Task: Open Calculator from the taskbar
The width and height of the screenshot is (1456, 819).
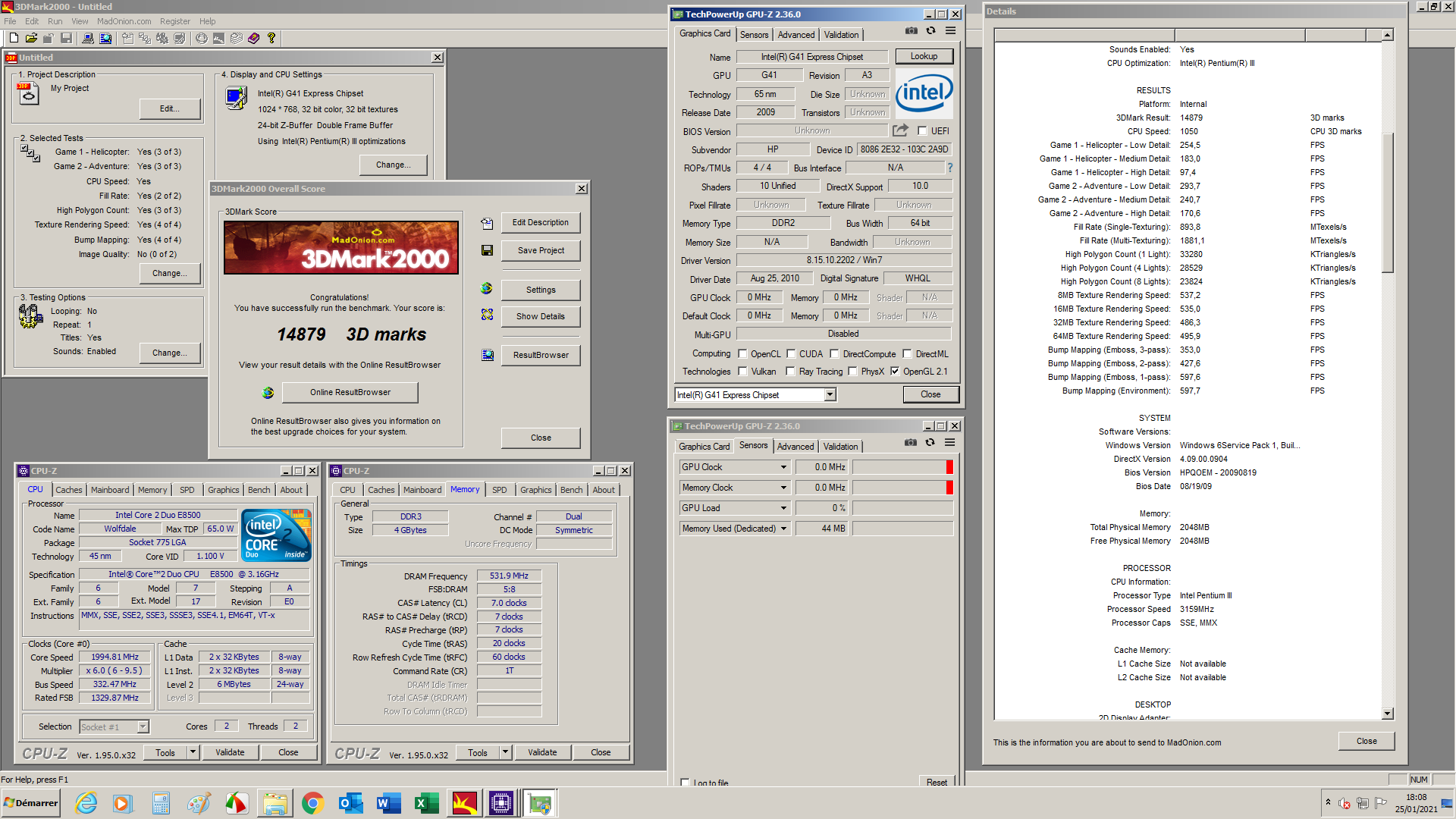Action: 160,803
